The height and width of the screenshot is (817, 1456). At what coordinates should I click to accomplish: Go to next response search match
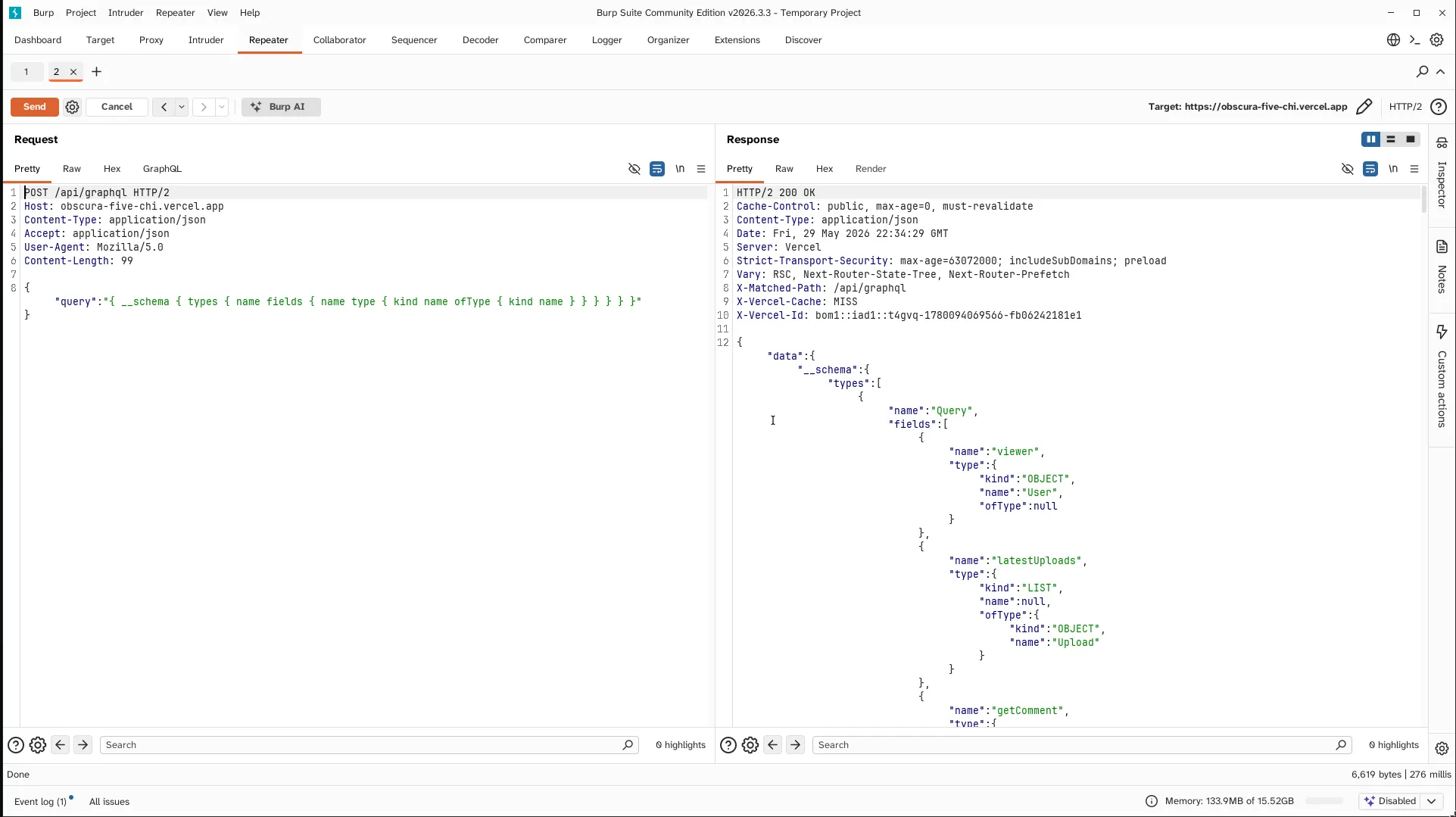click(796, 745)
